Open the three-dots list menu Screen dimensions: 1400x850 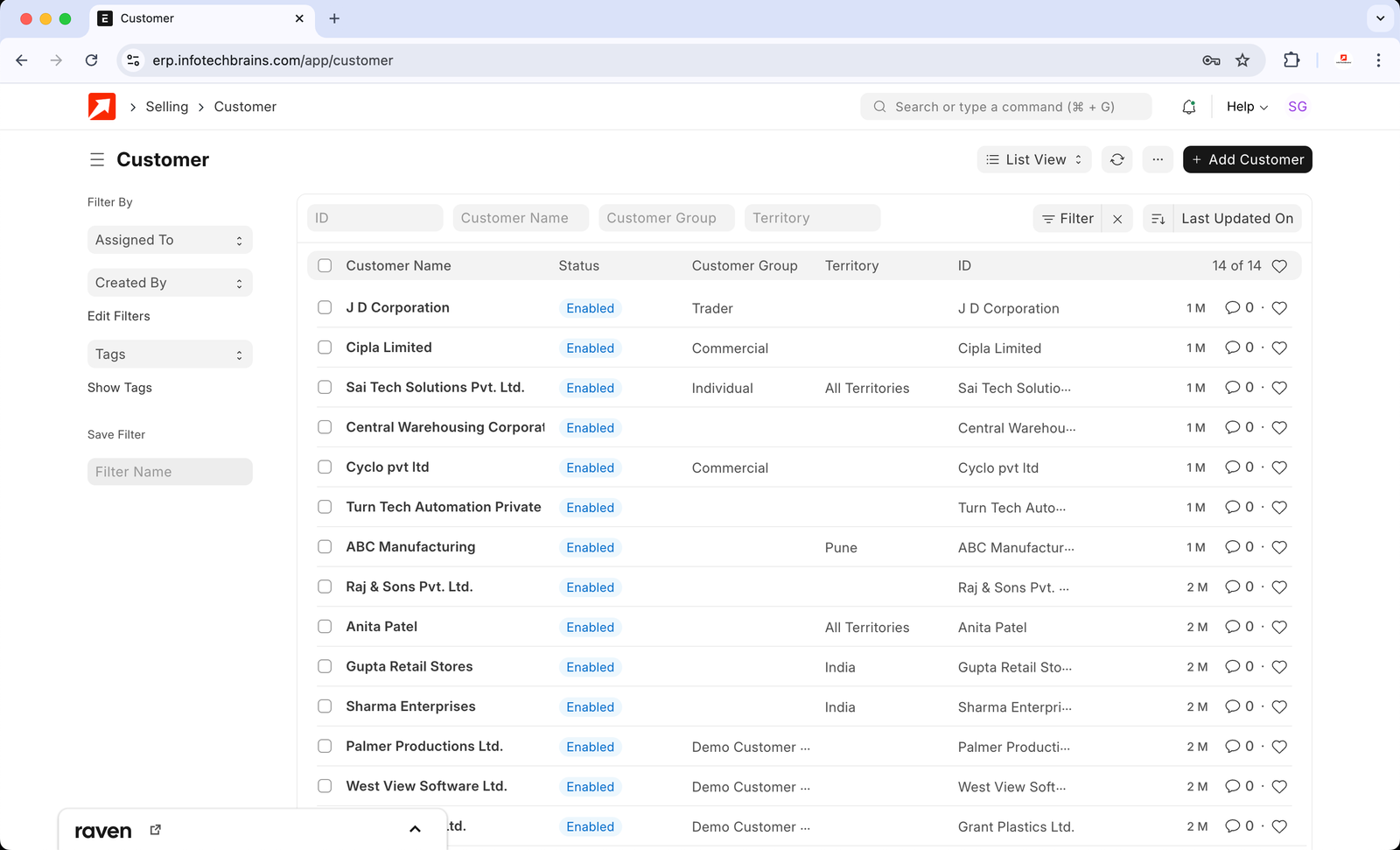(x=1157, y=159)
